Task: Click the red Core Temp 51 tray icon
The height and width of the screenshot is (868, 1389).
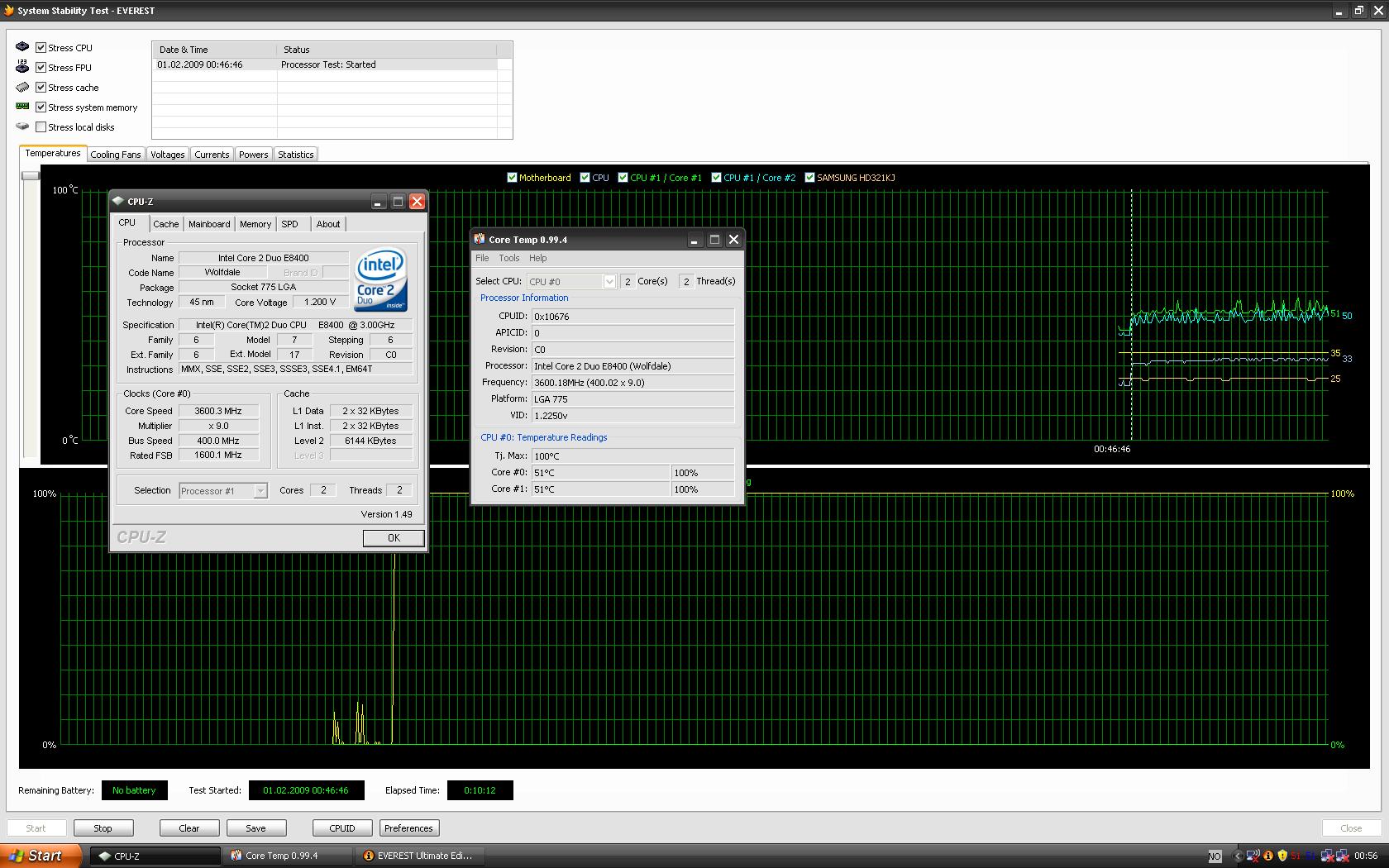Action: pos(1296,856)
